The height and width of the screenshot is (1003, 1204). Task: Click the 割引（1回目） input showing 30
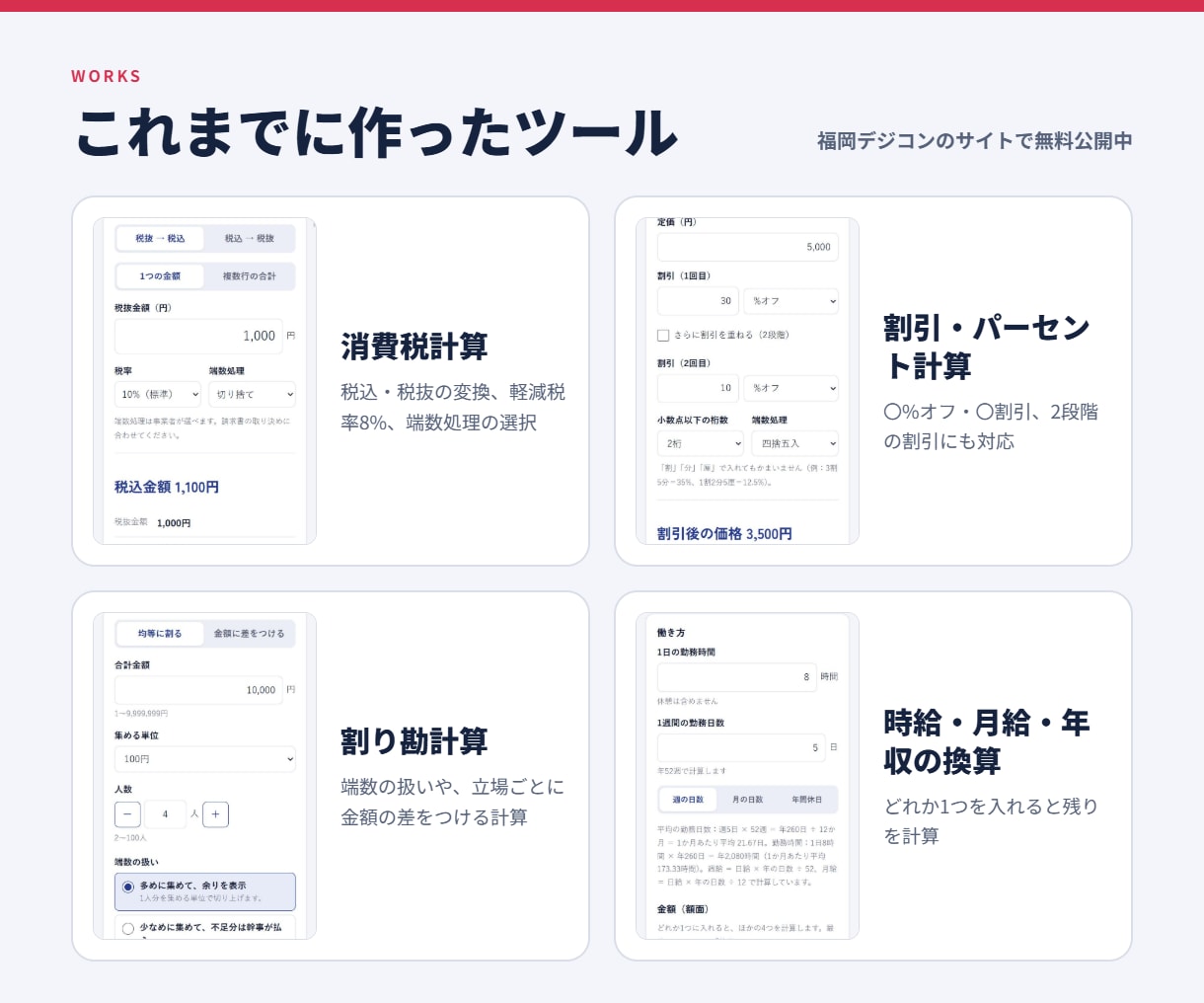(698, 301)
